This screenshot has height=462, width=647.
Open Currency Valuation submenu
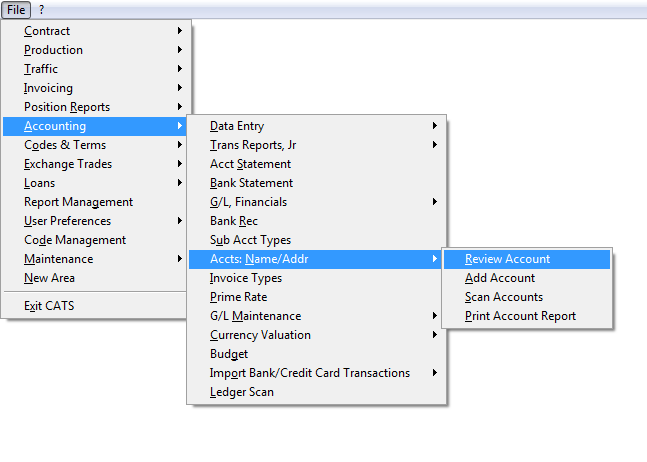[x=316, y=335]
